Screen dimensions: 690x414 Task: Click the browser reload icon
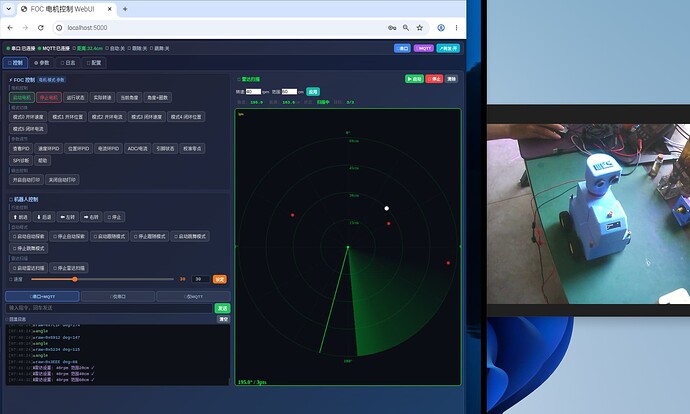tap(40, 28)
